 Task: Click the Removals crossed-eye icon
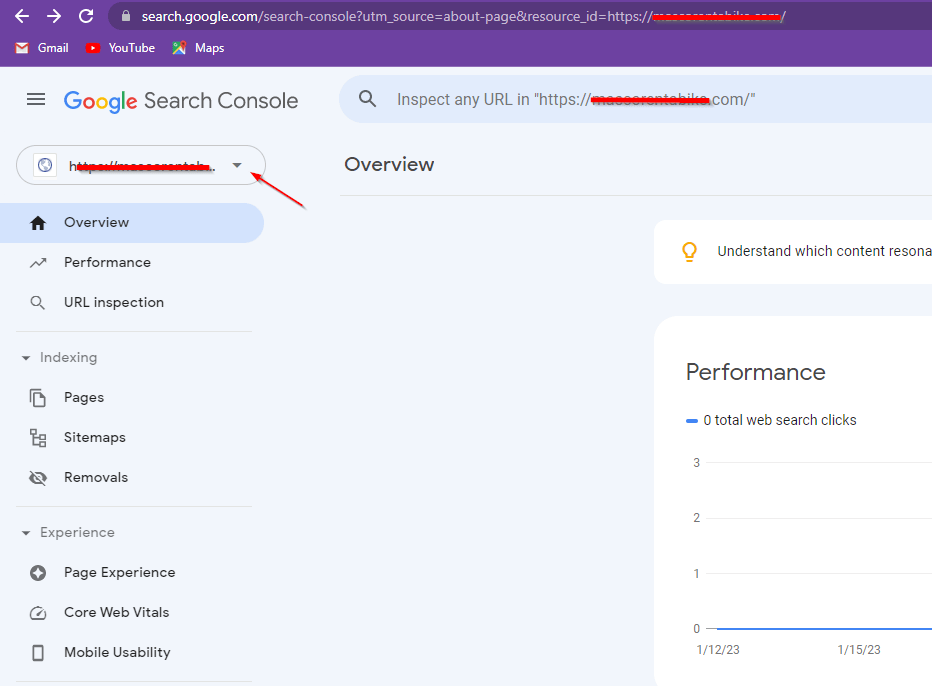tap(38, 477)
